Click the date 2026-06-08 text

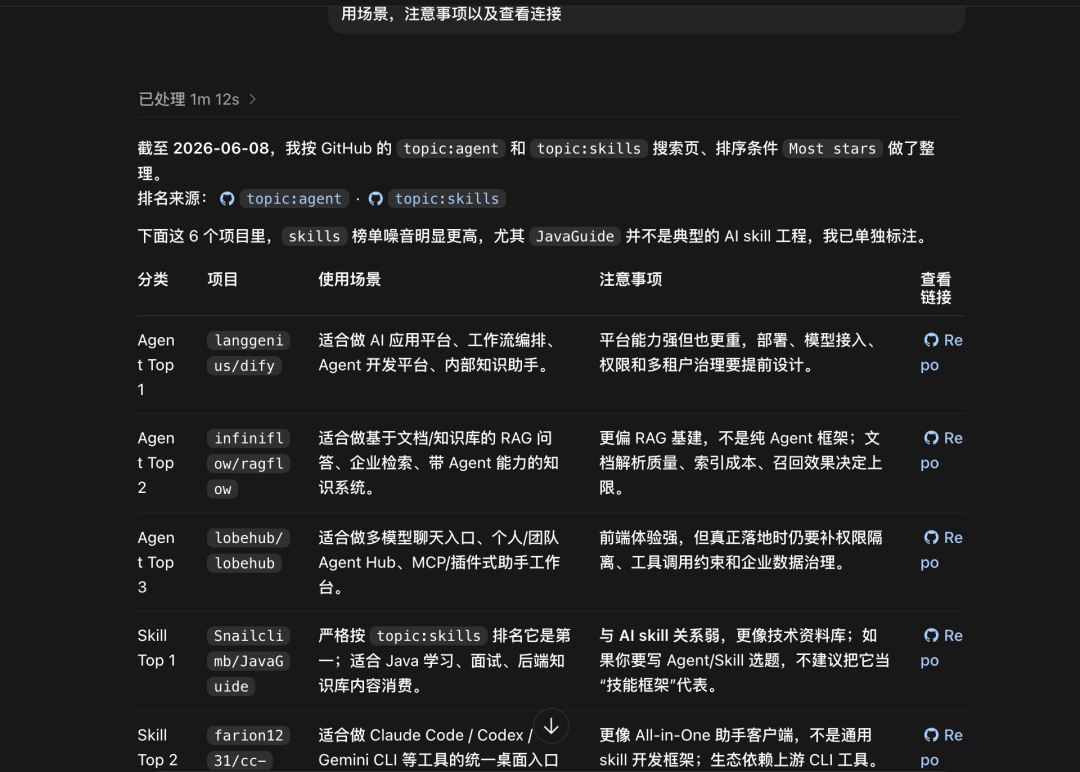click(221, 149)
